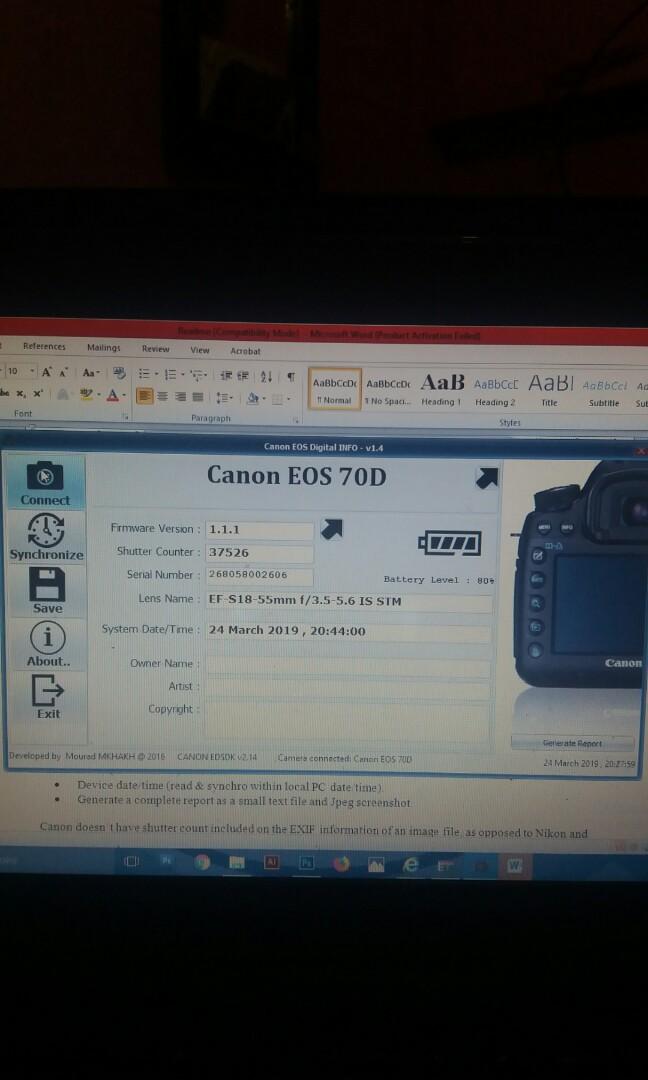Screen dimensions: 648x1080
Task: Click Generate Report button
Action: click(x=572, y=743)
